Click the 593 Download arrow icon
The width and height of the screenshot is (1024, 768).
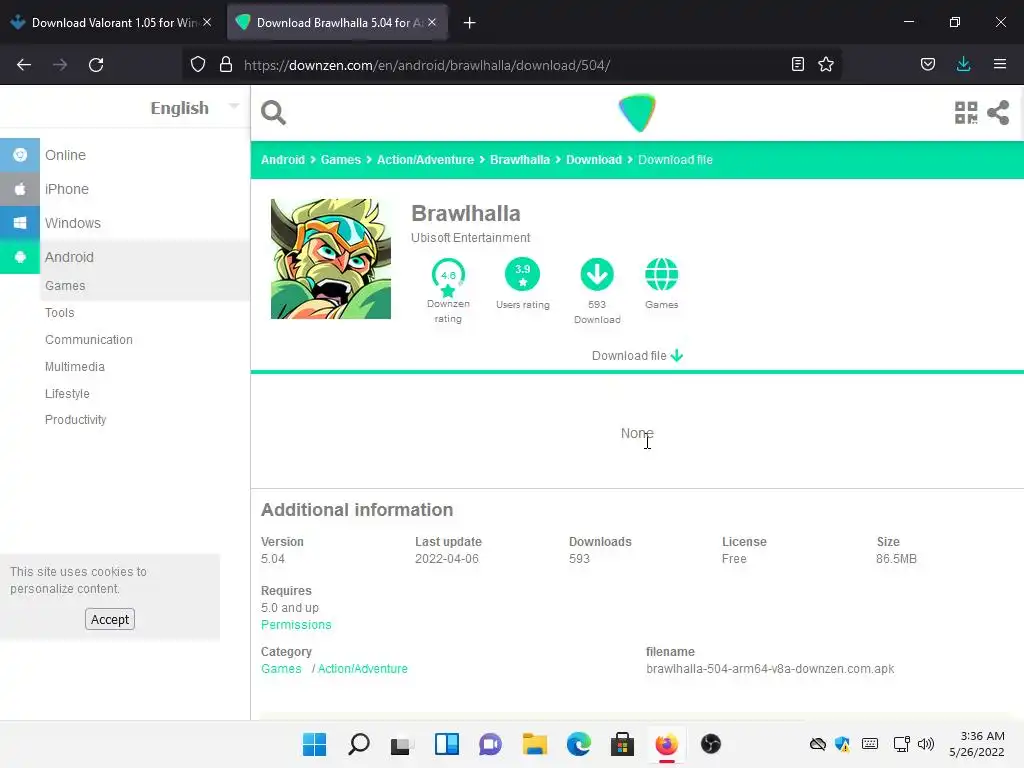597,274
